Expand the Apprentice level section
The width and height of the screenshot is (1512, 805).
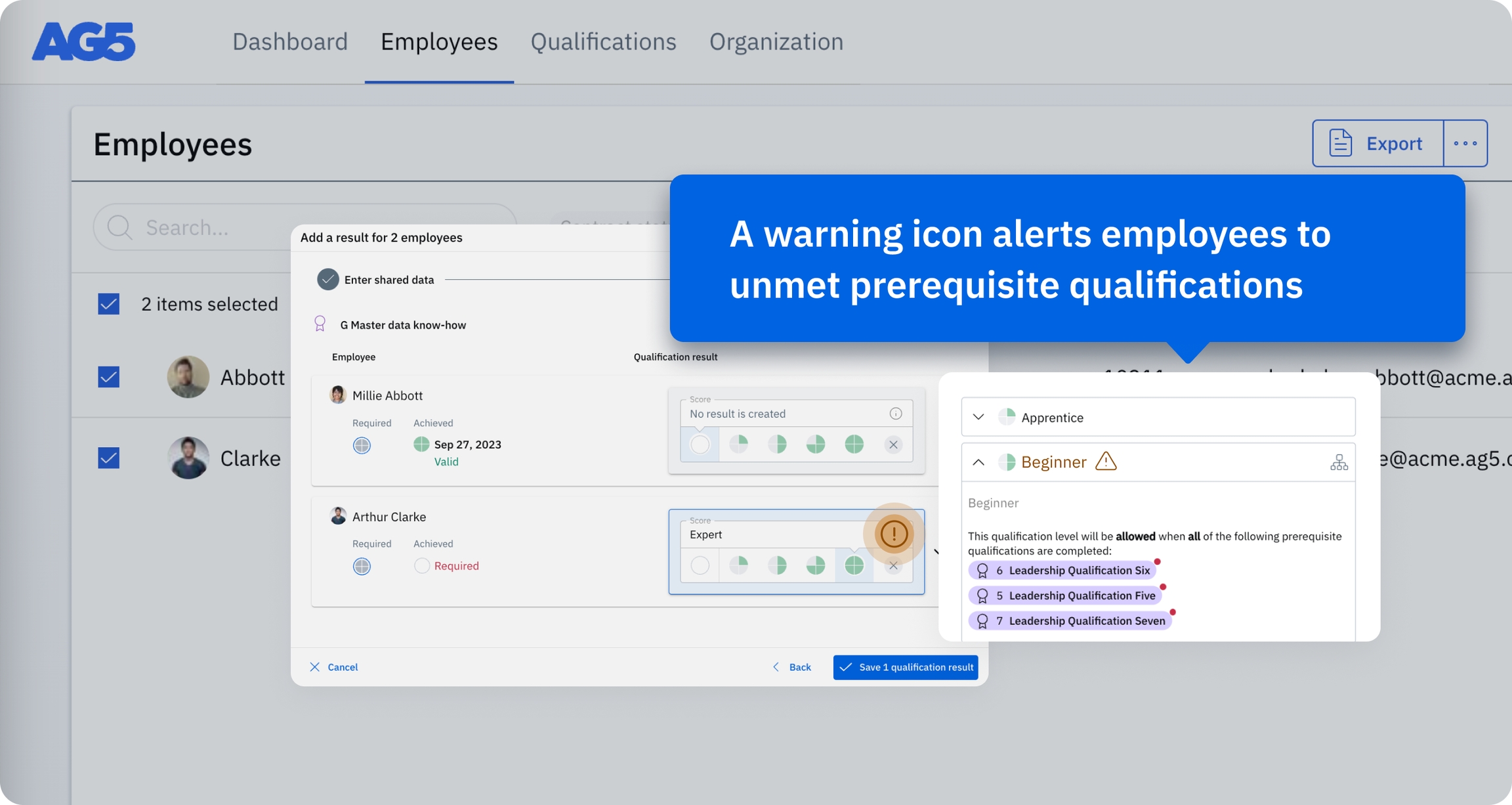pyautogui.click(x=978, y=417)
